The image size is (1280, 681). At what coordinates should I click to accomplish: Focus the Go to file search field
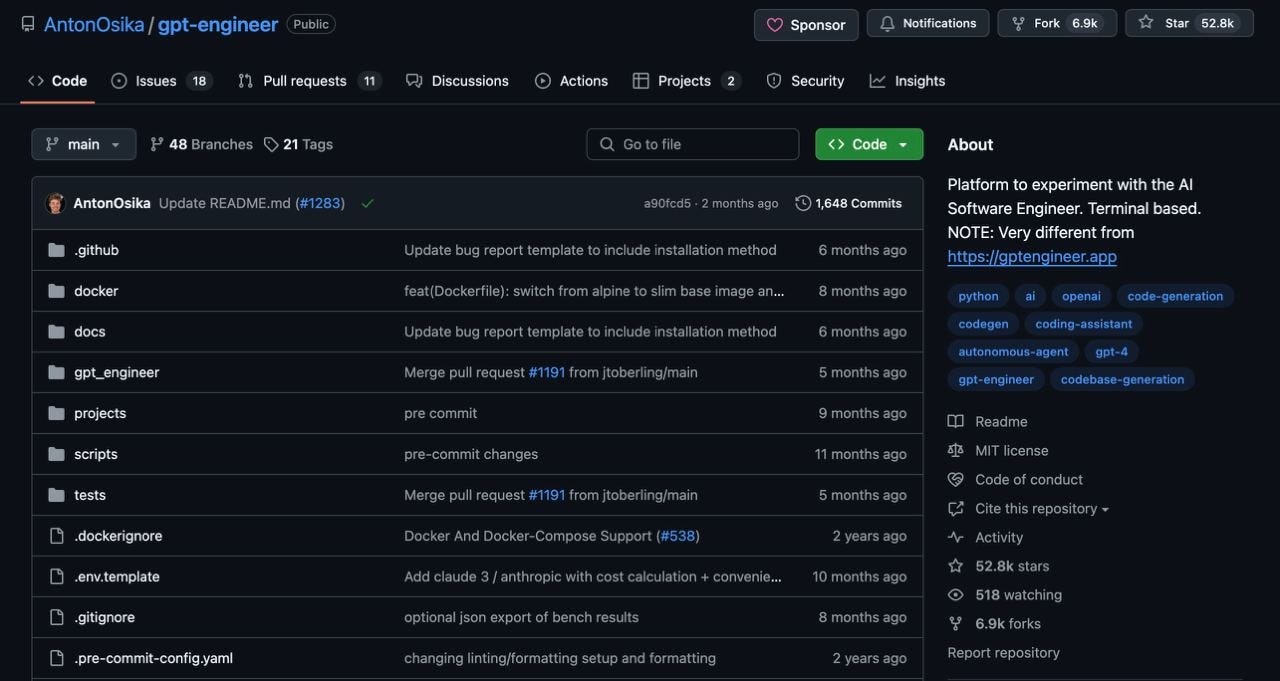[x=692, y=144]
